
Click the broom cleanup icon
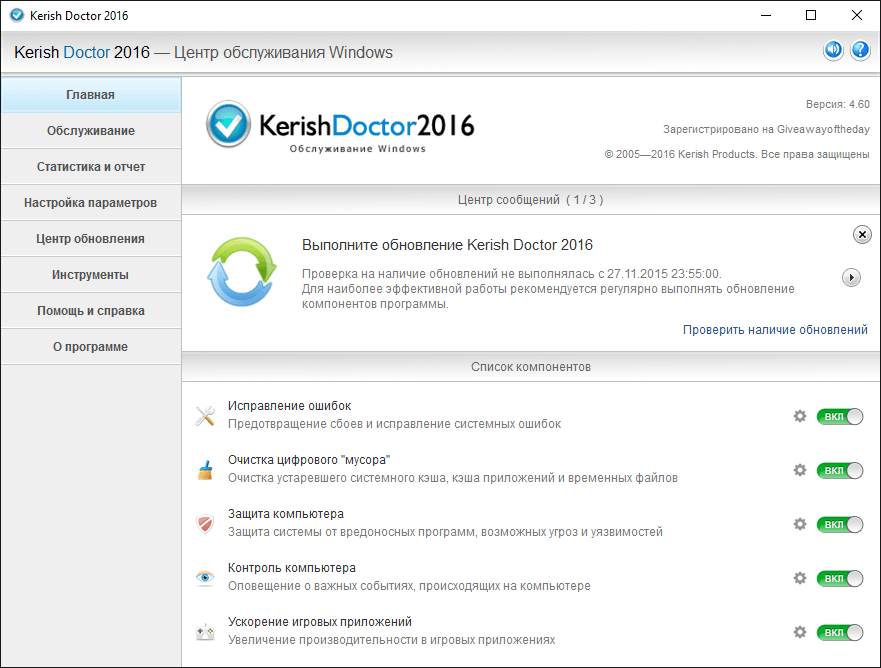coord(205,470)
